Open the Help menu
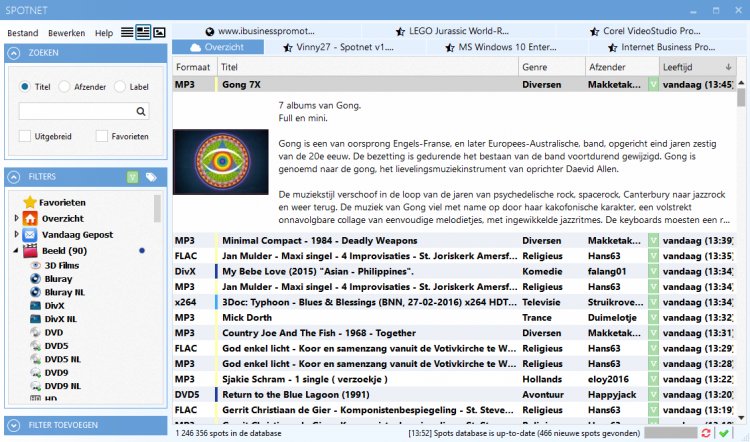Viewport: 750px width, 442px height. 104,33
